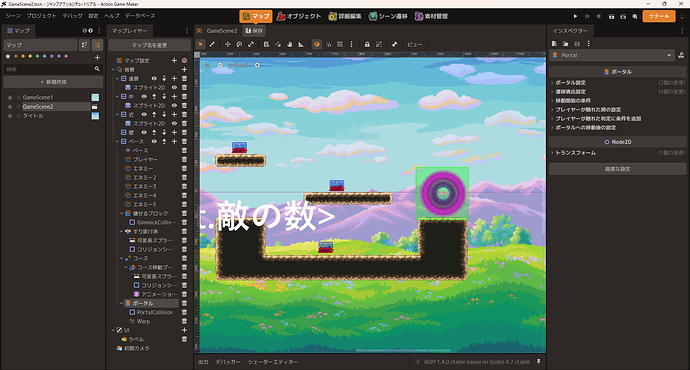Click the 保存 save button
The image size is (690, 370).
pos(254,31)
